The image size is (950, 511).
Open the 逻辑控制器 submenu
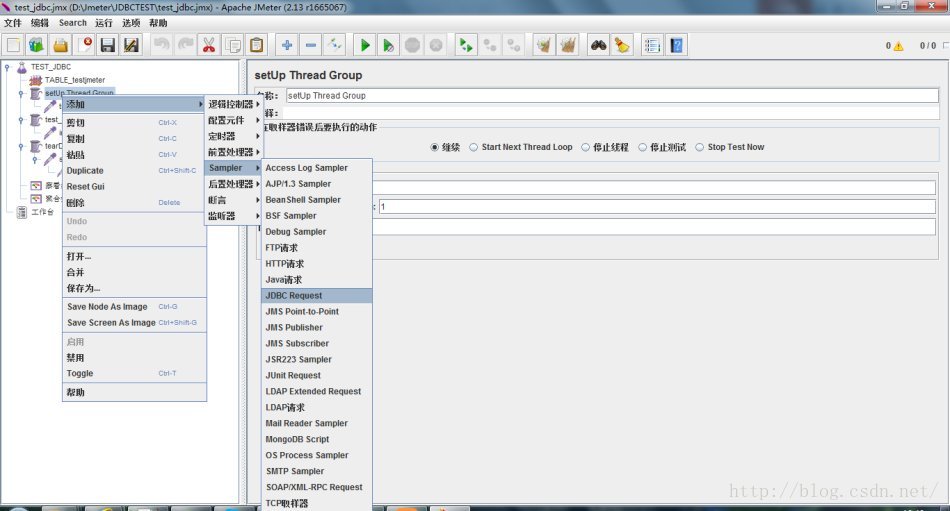click(x=233, y=104)
